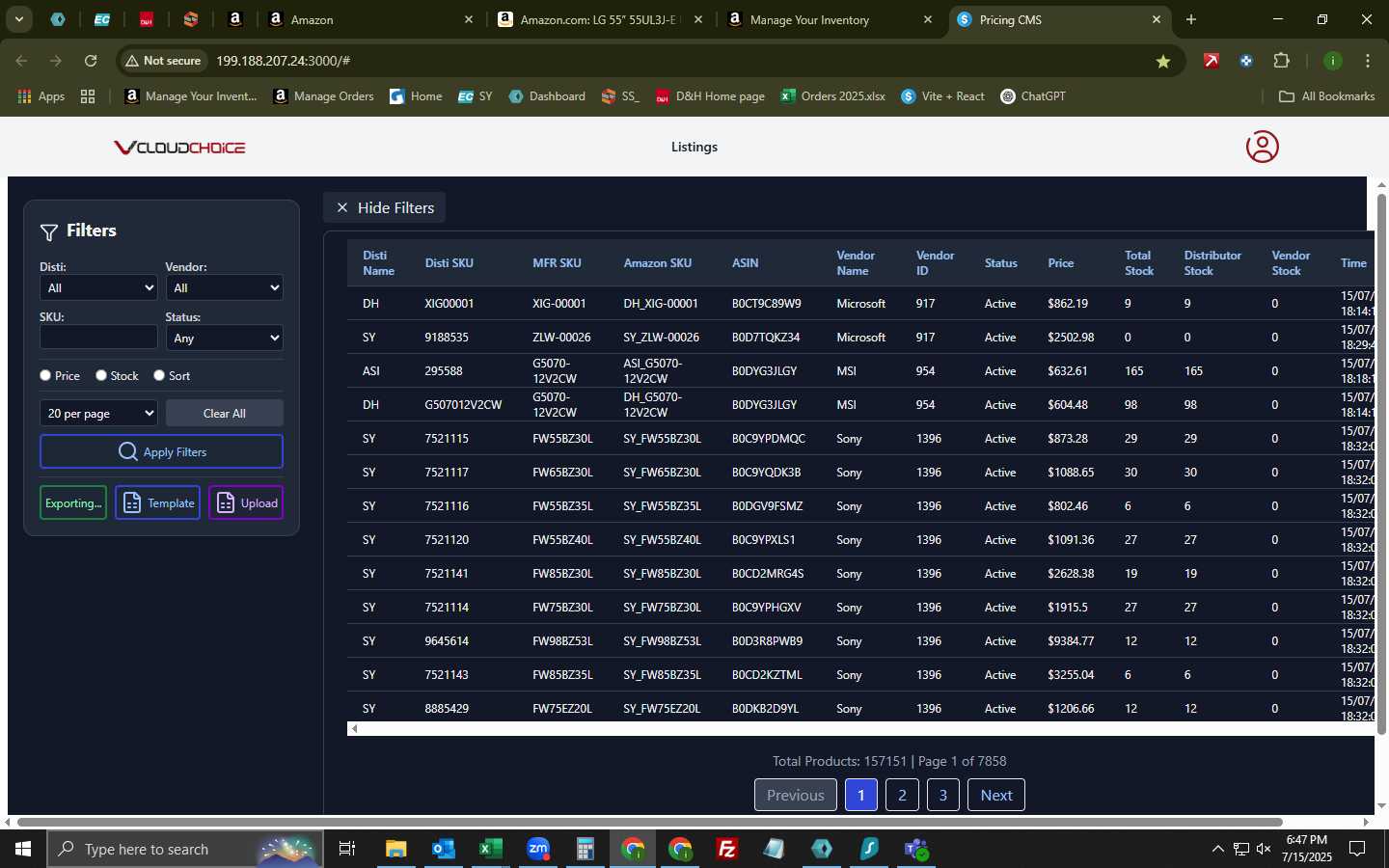Open the Chrome extensions puzzle icon
Image resolution: width=1389 pixels, height=868 pixels.
[x=1281, y=61]
